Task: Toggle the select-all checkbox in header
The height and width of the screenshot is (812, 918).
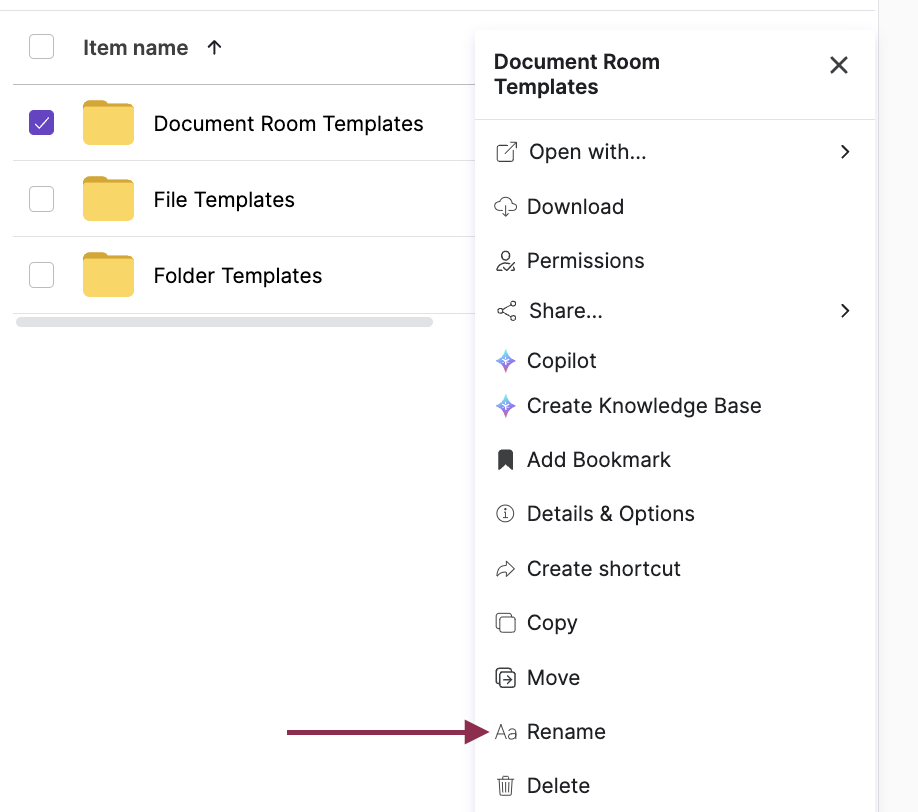Action: pos(41,47)
